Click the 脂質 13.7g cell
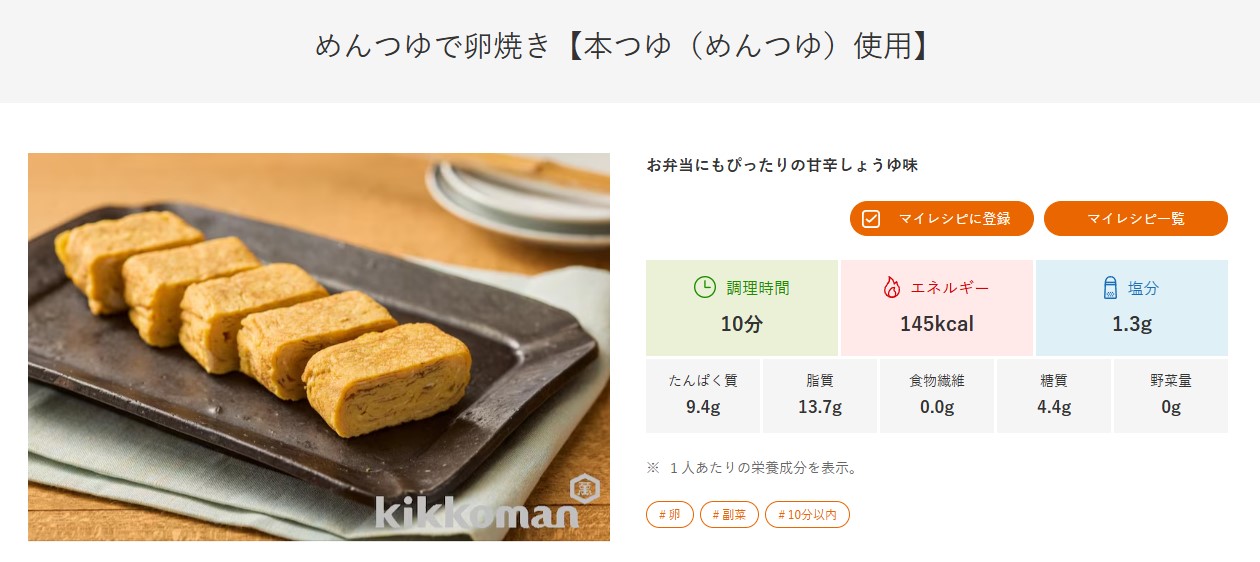This screenshot has height=562, width=1260. click(820, 396)
